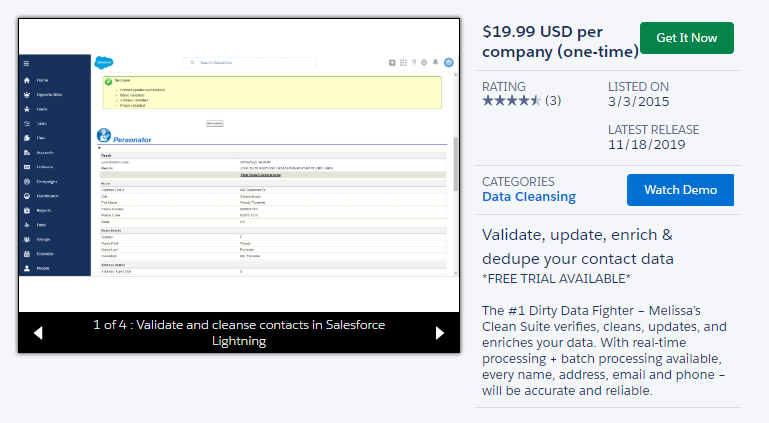Open the Data Cleansing category link

coord(529,197)
